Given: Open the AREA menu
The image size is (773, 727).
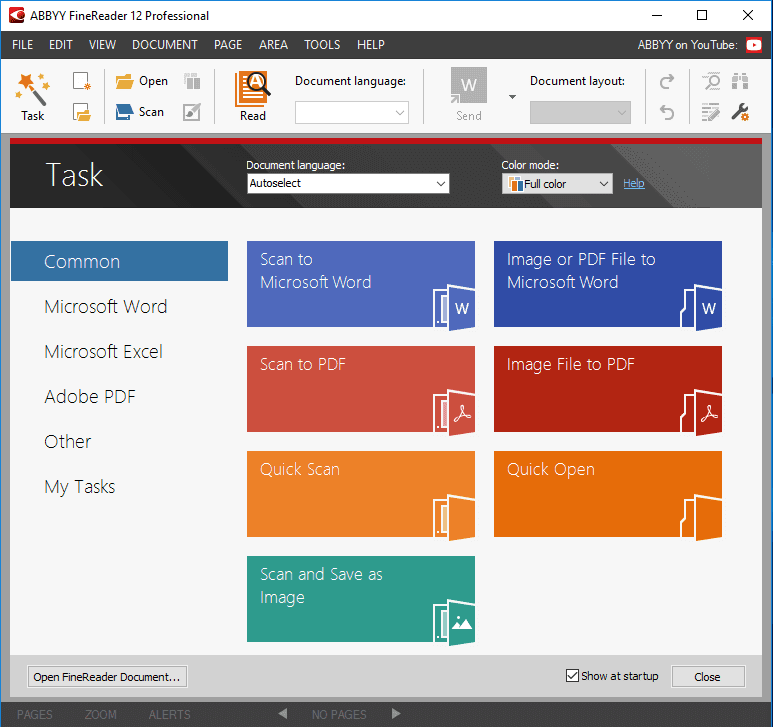Looking at the screenshot, I should [x=273, y=45].
